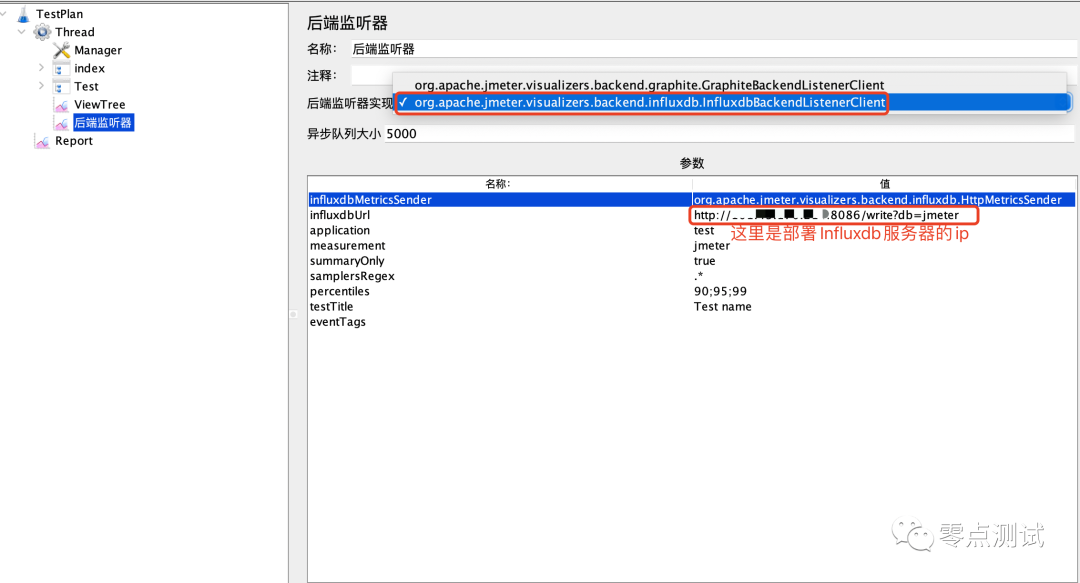
Task: Click the samplersRegex value '.*'
Action: click(x=698, y=276)
